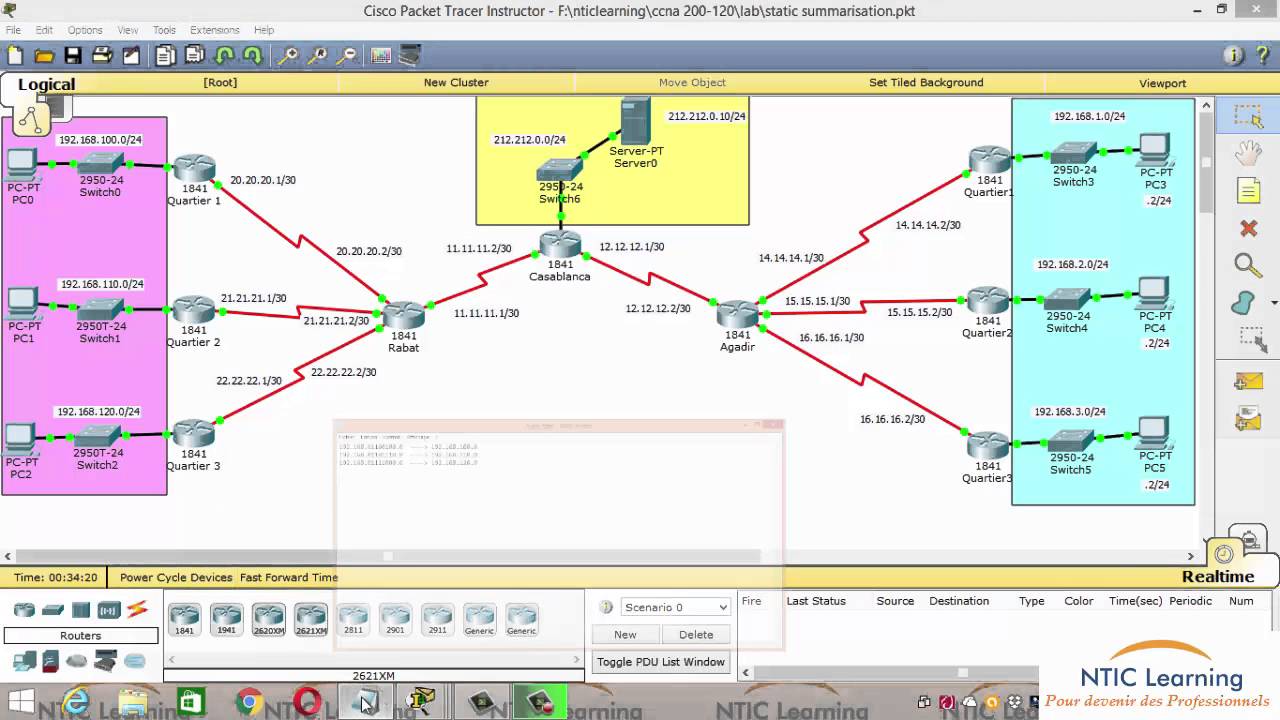Click the Set Tiled Background button
Viewport: 1280px width, 720px height.
tap(926, 83)
